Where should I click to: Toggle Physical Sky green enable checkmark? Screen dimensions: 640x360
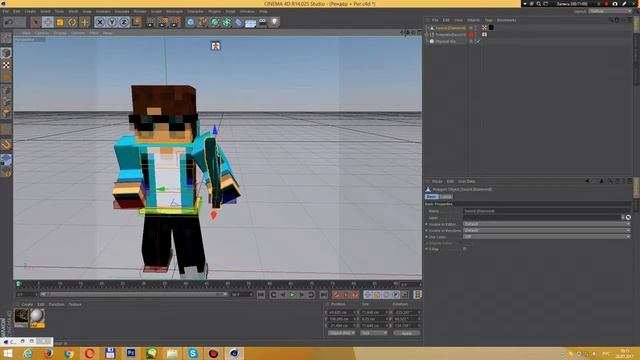[x=478, y=41]
